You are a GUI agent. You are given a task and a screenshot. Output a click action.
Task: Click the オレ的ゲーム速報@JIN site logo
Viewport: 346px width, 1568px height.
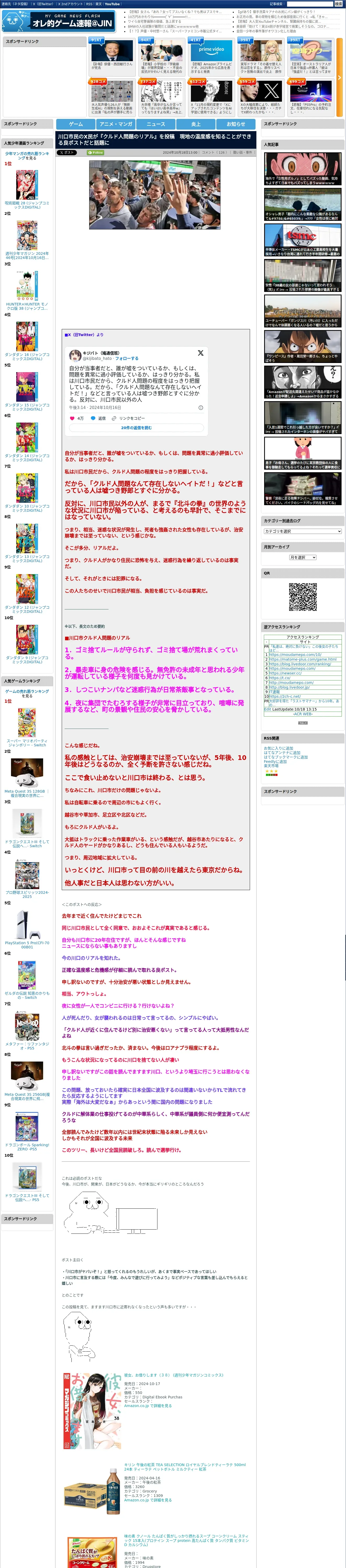tap(59, 21)
